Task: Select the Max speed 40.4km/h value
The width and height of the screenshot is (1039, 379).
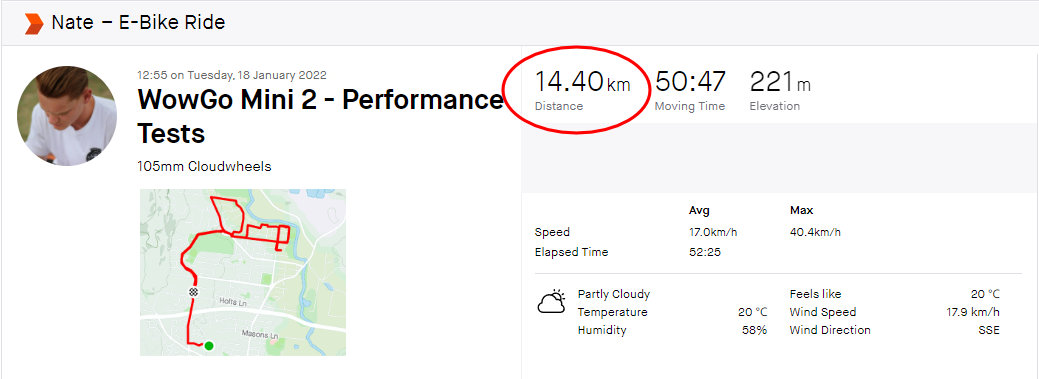Action: [x=815, y=233]
